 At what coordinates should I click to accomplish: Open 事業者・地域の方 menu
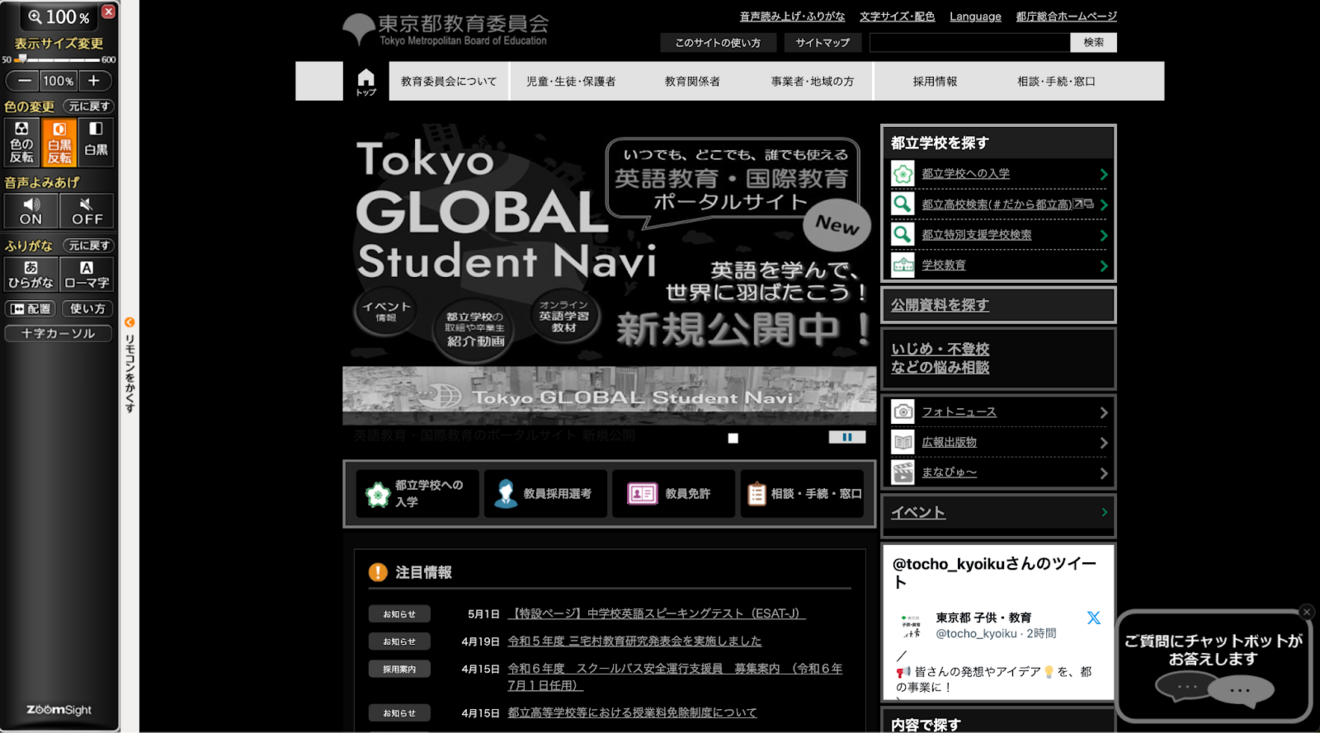click(813, 82)
